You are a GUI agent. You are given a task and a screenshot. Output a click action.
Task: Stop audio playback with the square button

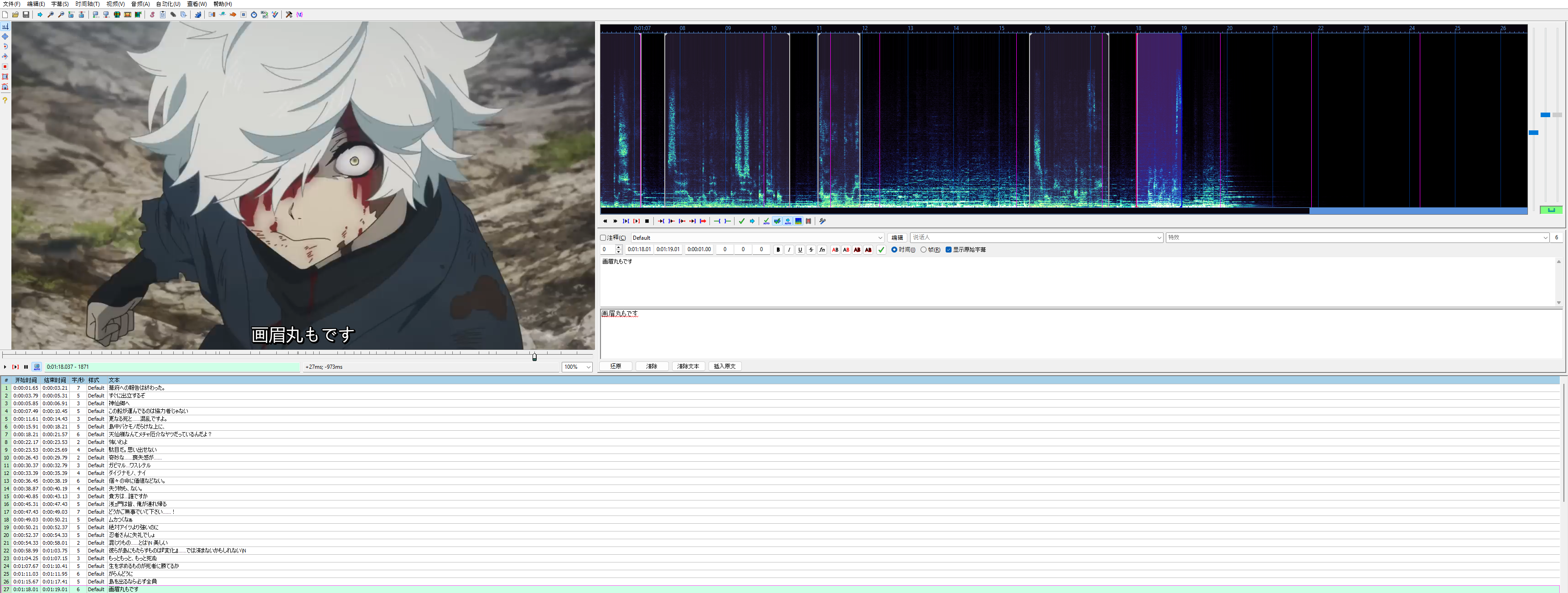[x=647, y=222]
